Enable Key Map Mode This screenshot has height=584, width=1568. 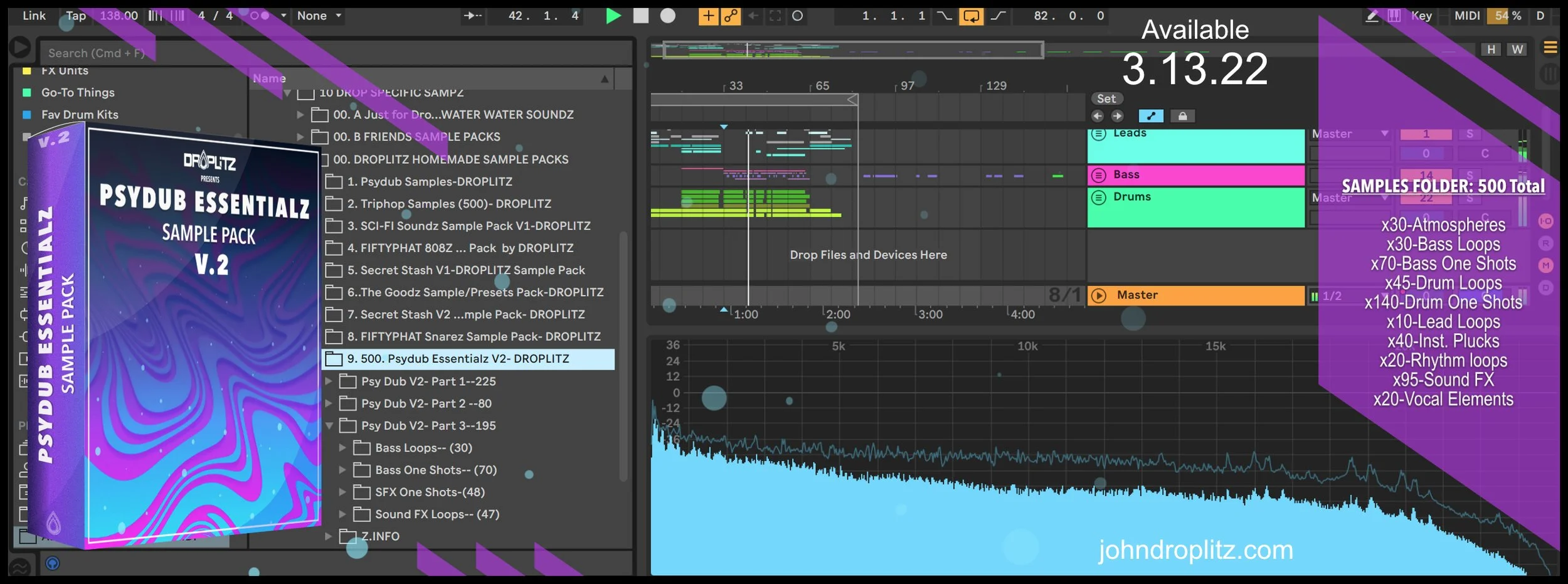[x=1422, y=16]
